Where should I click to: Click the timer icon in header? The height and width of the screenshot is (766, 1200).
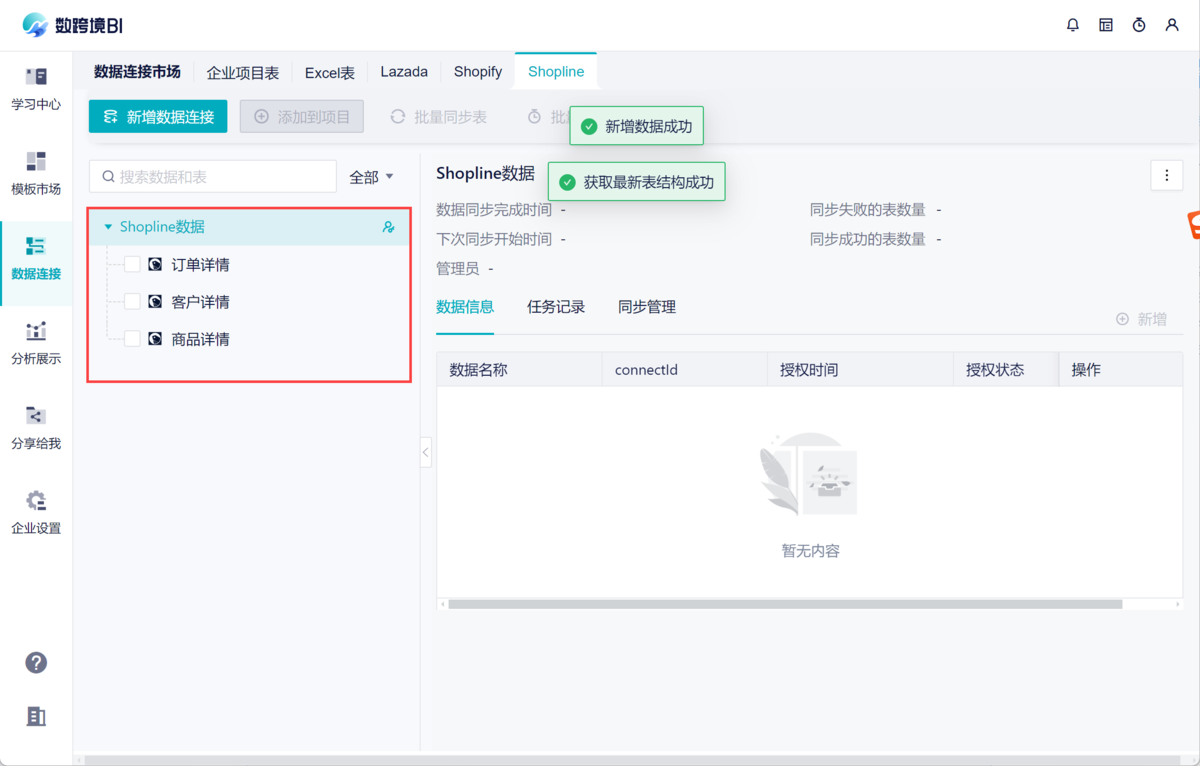(x=1139, y=25)
